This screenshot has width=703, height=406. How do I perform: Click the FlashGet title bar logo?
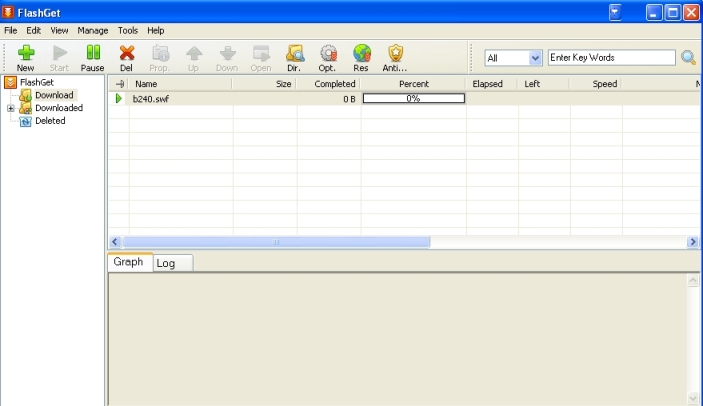tap(8, 12)
